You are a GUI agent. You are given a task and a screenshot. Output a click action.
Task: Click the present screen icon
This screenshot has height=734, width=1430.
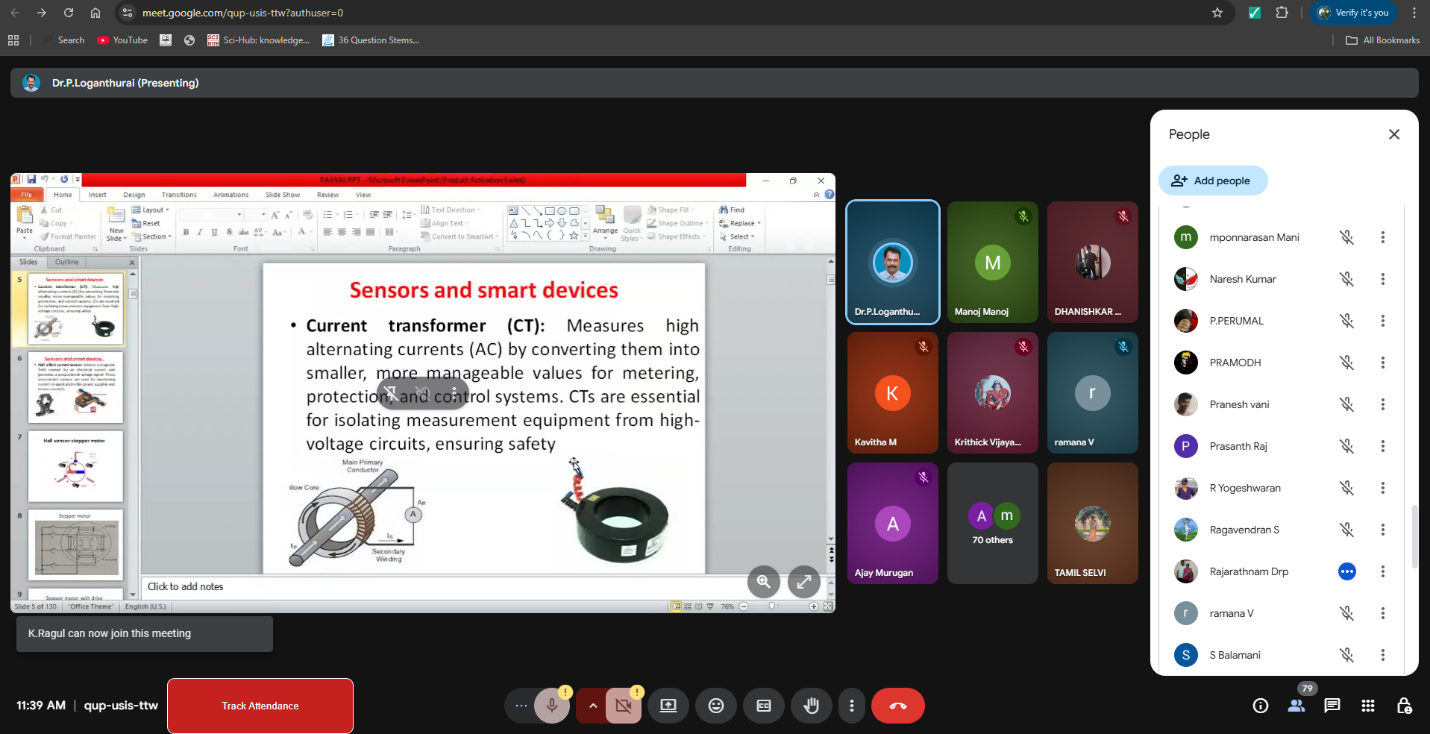(x=668, y=706)
